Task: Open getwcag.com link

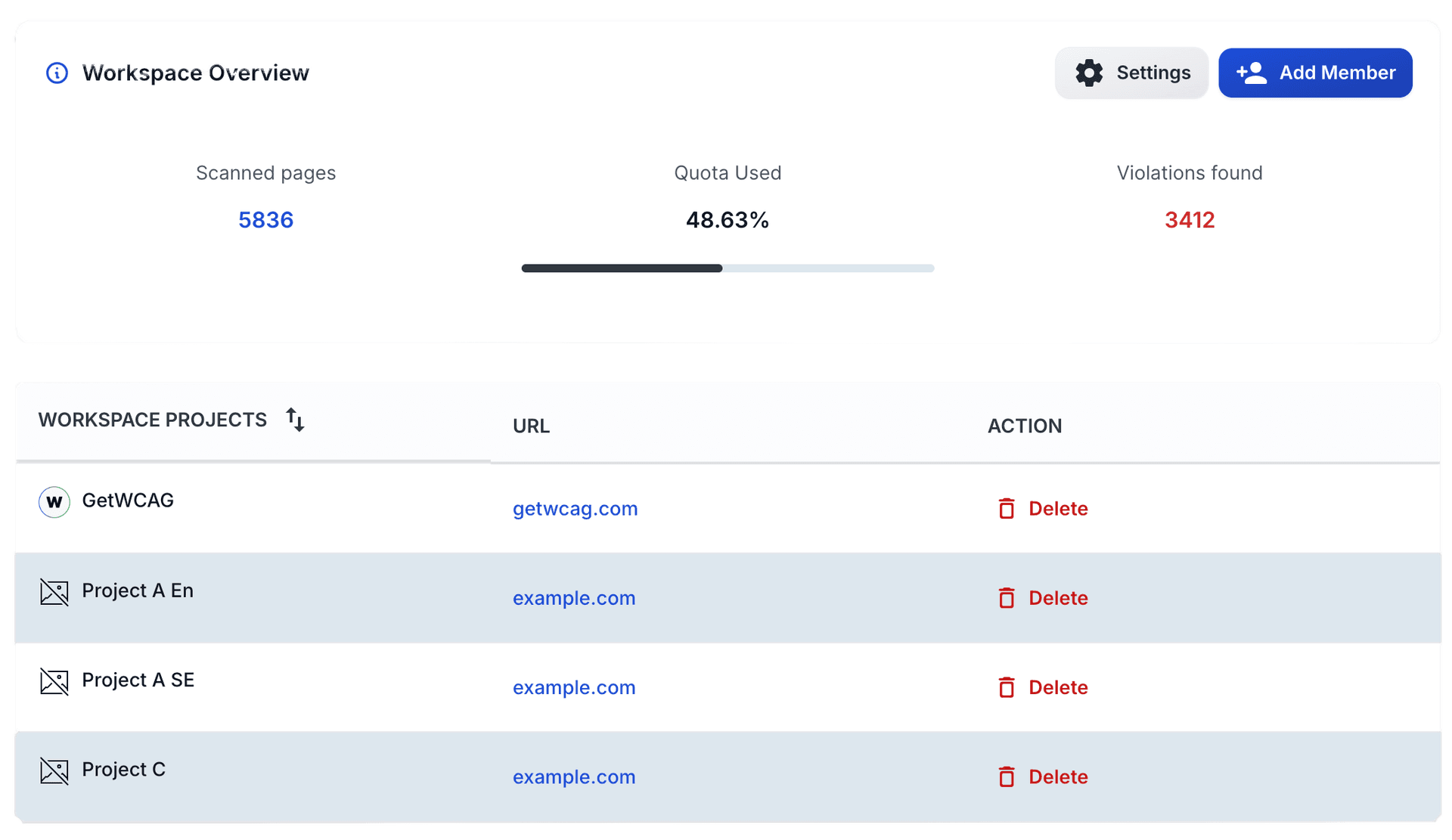Action: pos(575,508)
